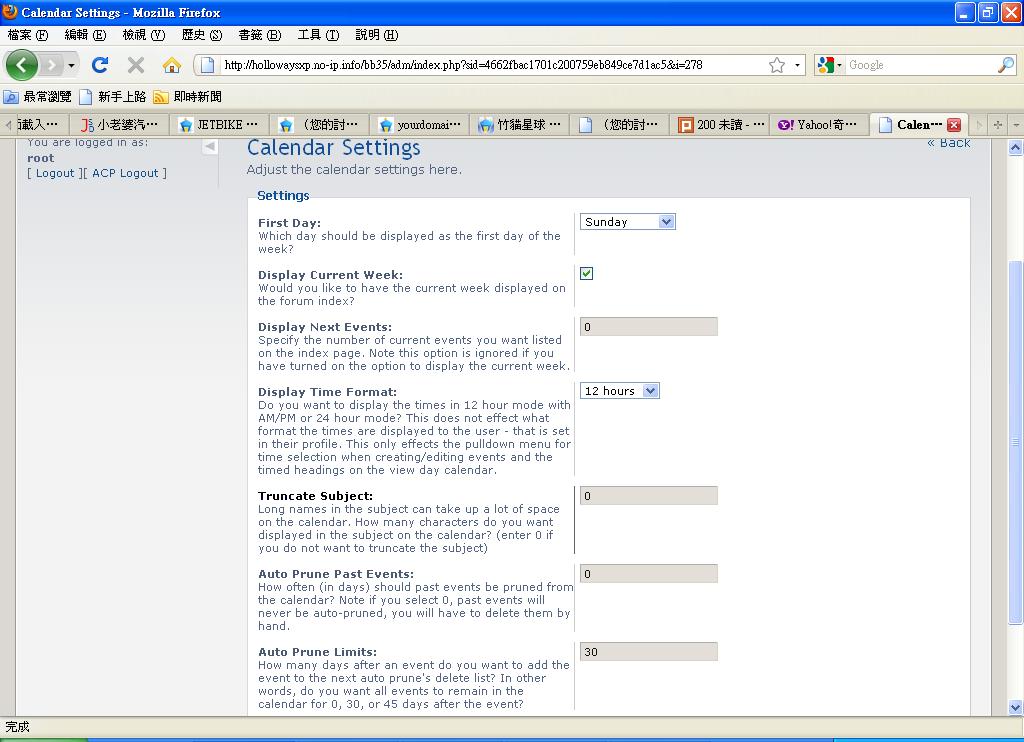Open the 說明 (H) menu

coord(377,35)
